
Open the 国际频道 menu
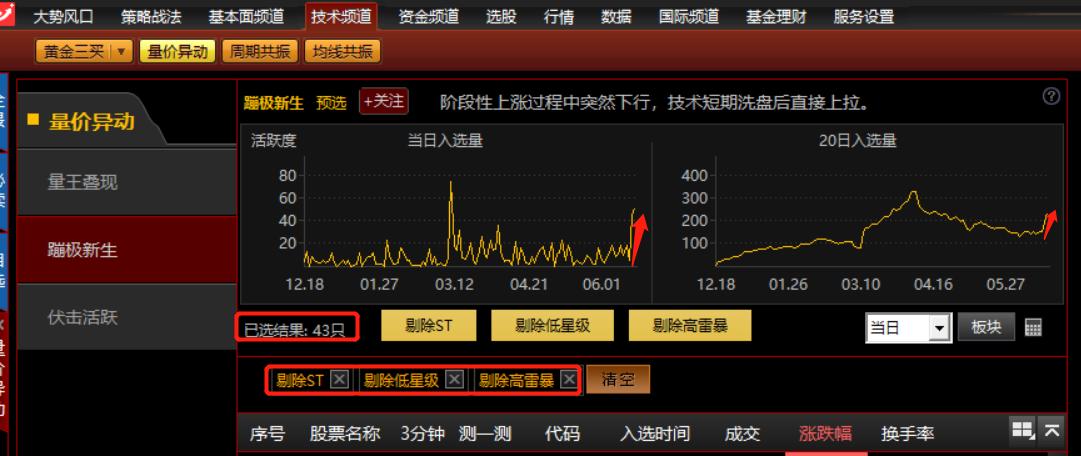(x=688, y=17)
